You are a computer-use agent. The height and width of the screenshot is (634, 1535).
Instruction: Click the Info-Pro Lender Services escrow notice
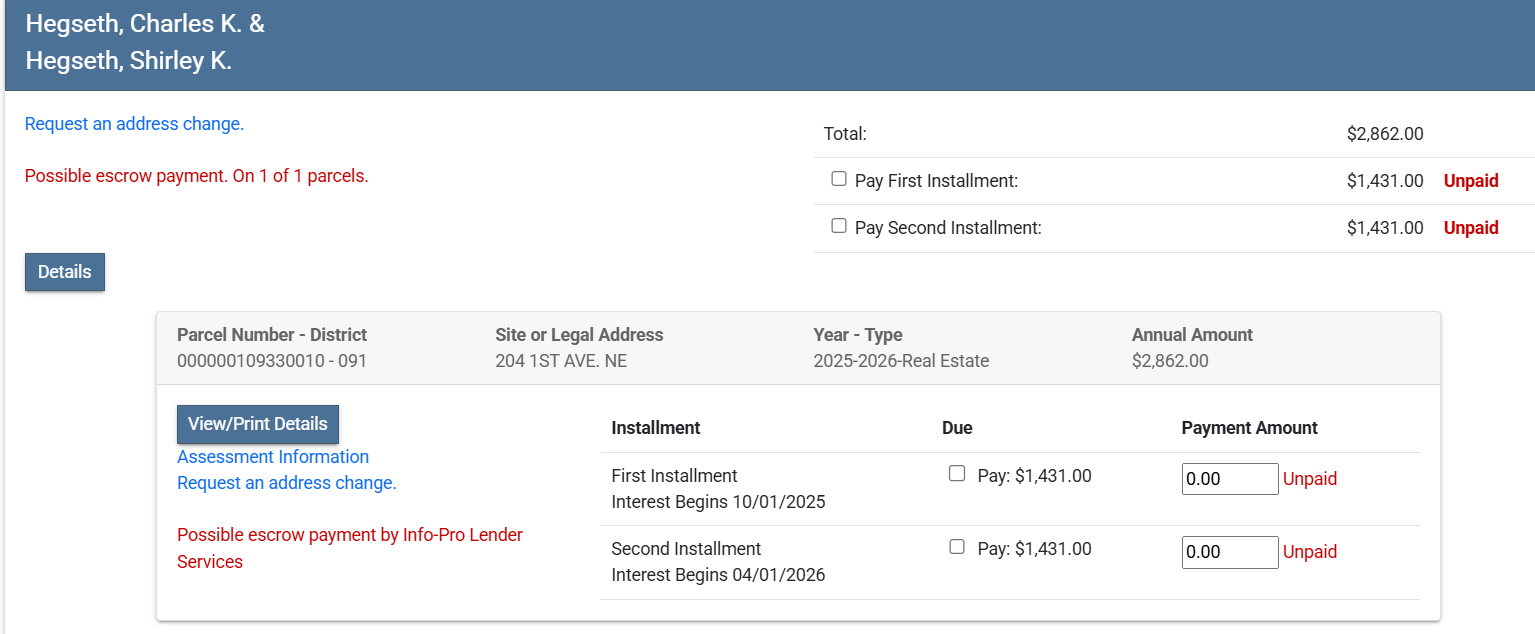[x=350, y=548]
